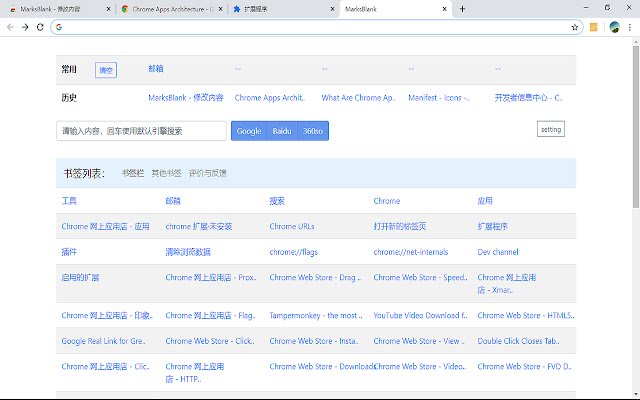640x400 pixels.
Task: Open Tampermonkey - the most.. bookmark
Action: (316, 316)
